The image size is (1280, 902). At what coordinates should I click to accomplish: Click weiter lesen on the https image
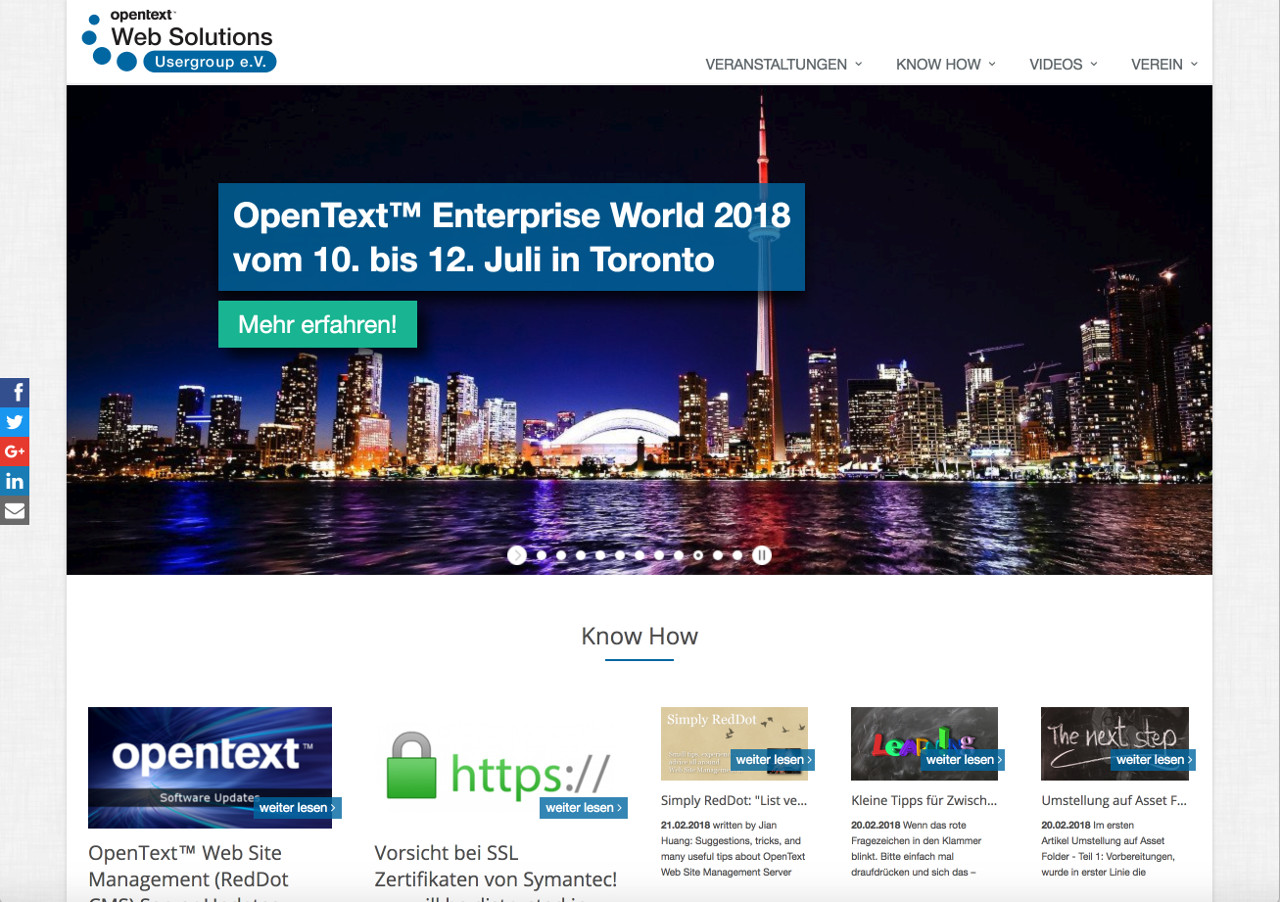(584, 808)
